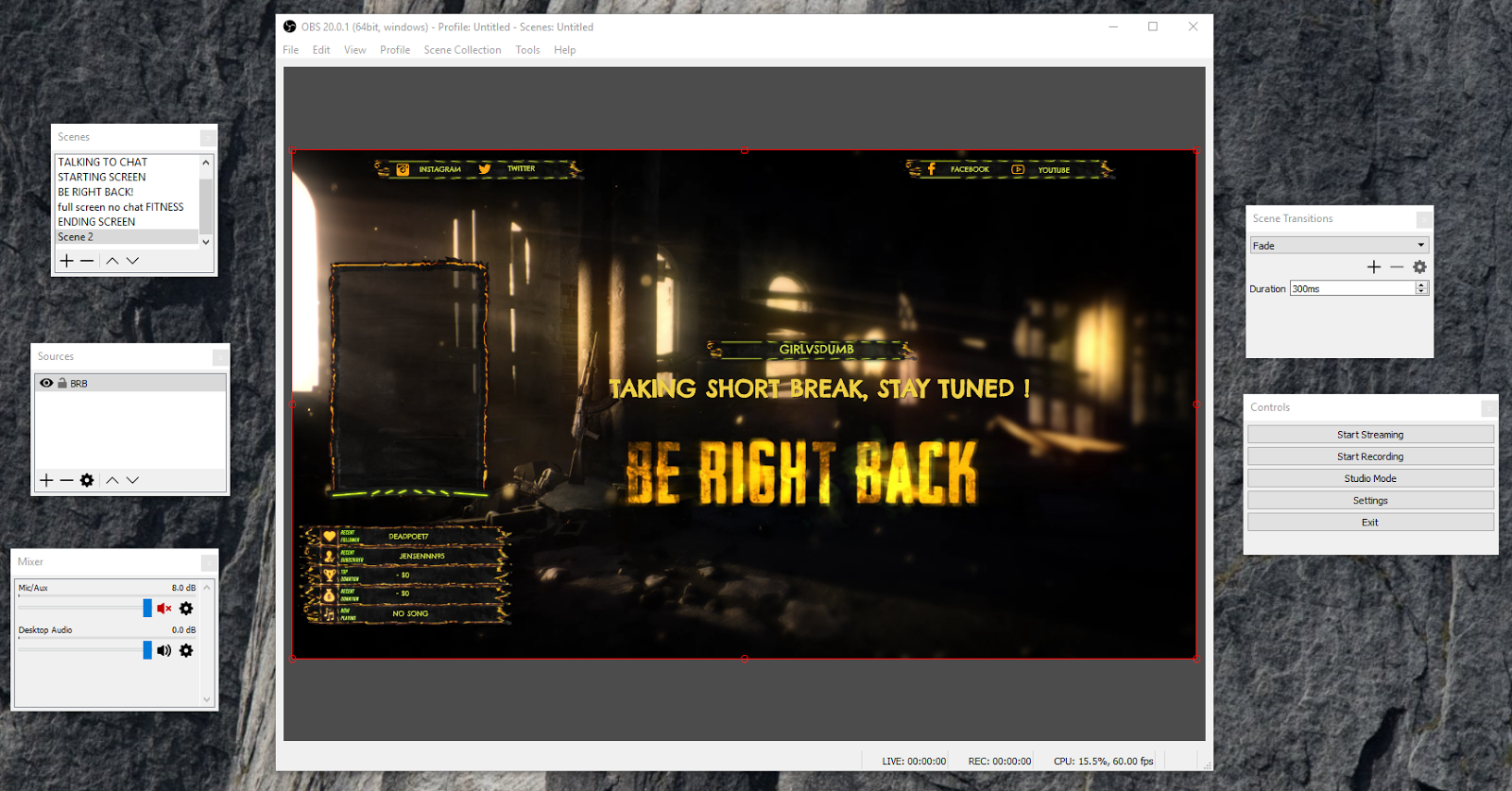Open Settings from the Controls panel

click(1370, 501)
